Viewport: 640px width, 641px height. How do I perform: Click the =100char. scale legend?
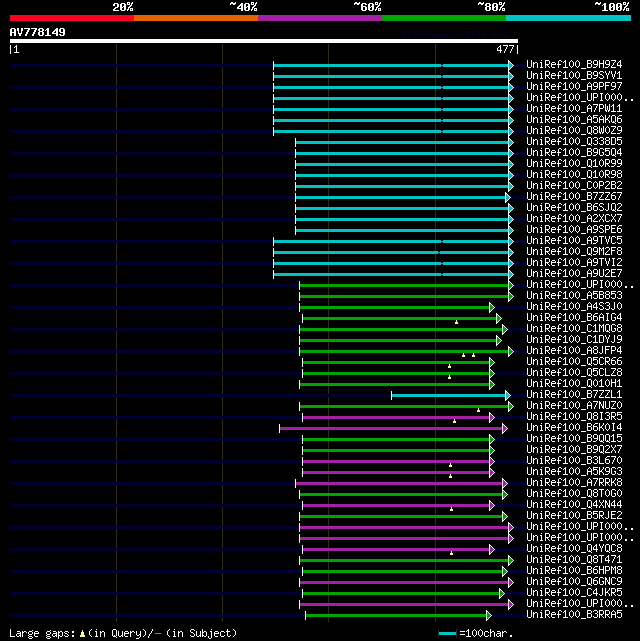475,634
